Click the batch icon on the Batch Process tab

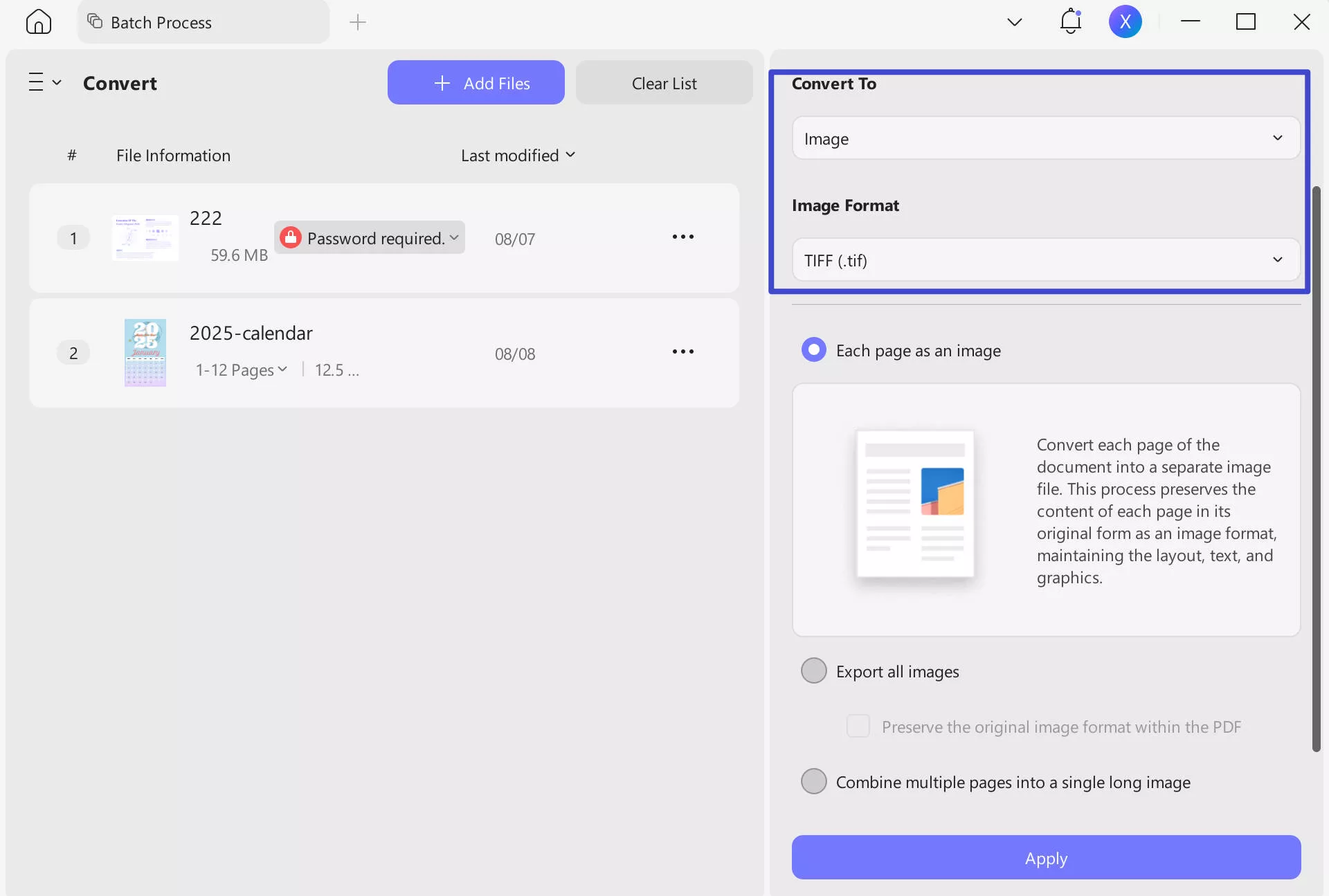click(x=94, y=21)
